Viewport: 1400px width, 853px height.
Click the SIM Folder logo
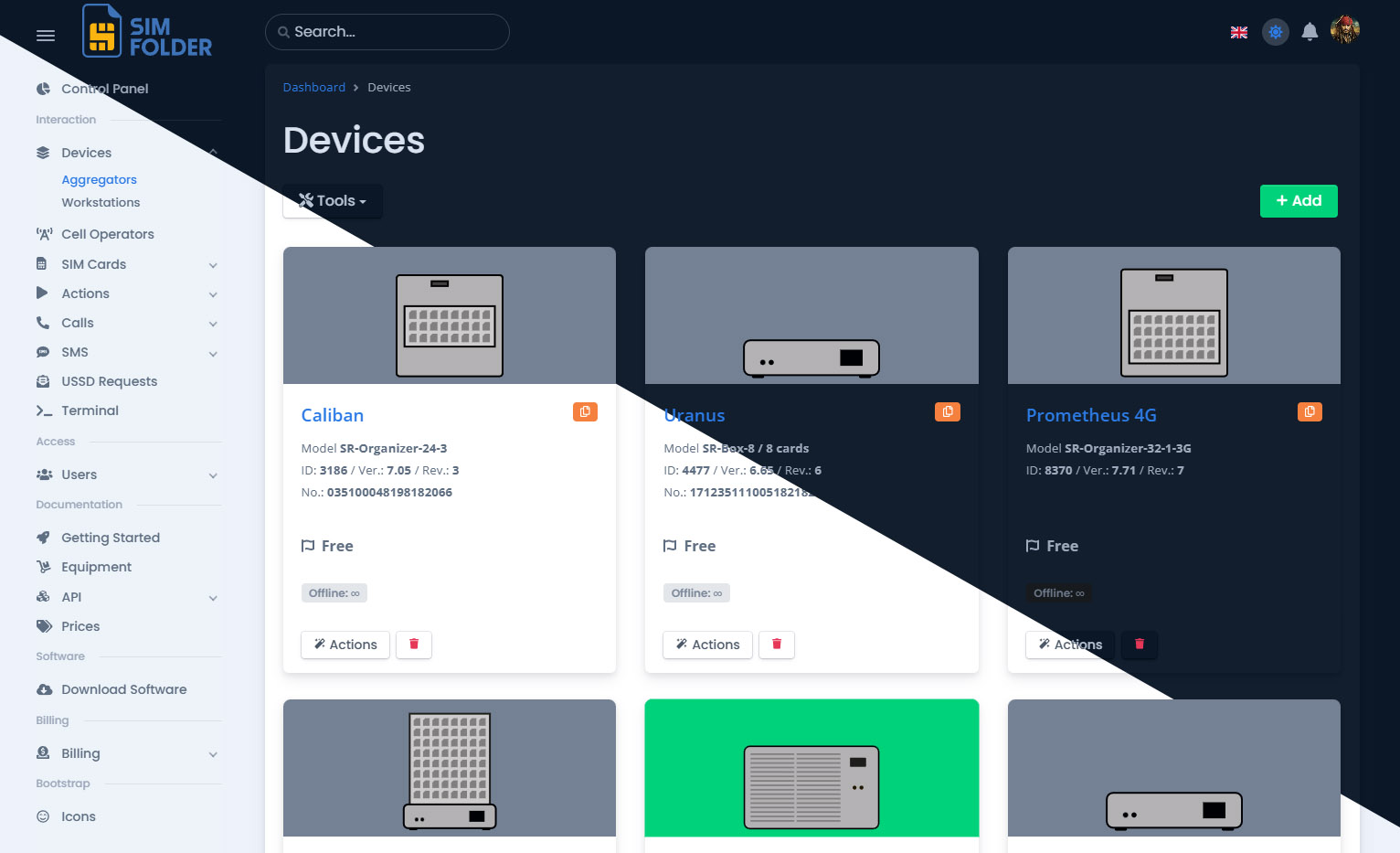[148, 33]
